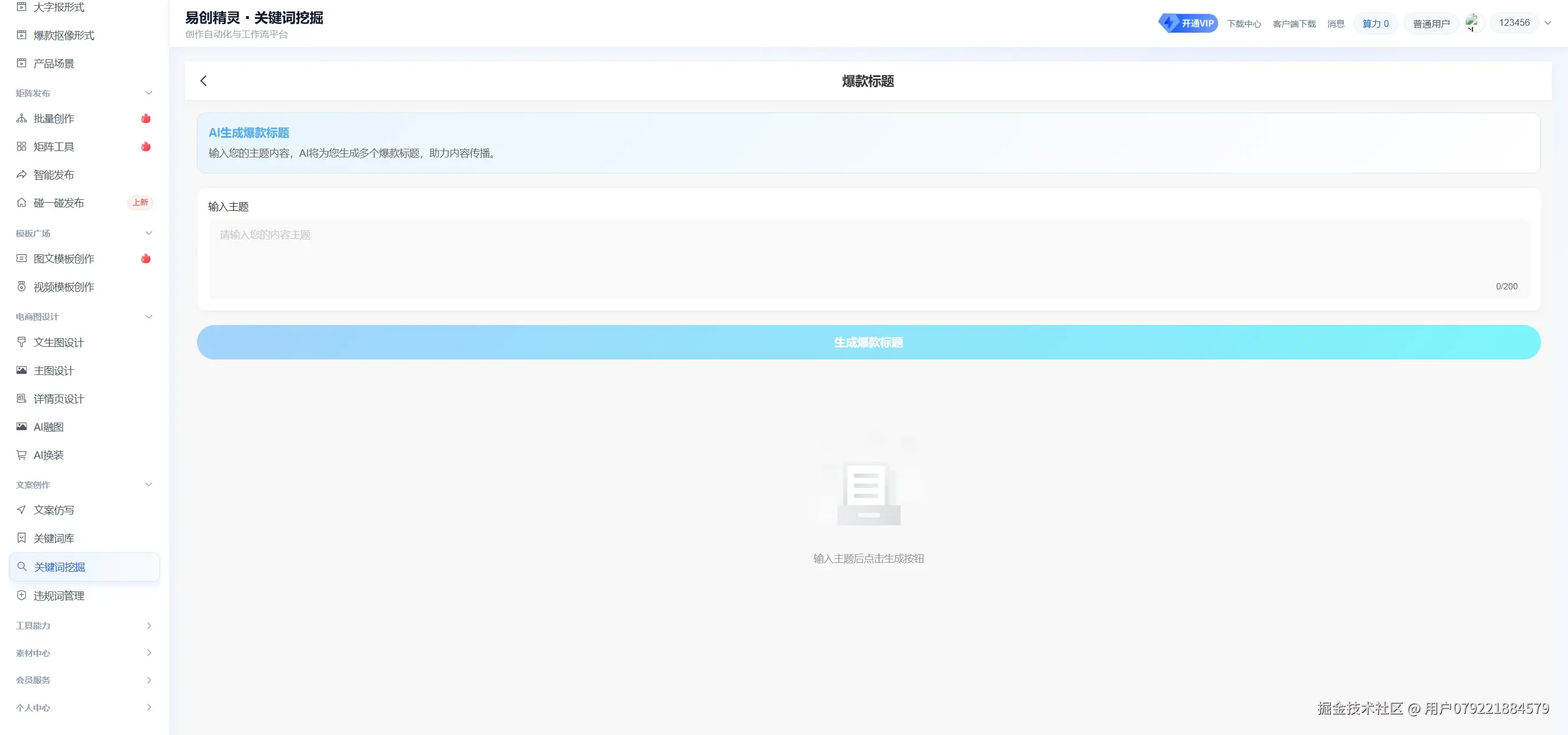Open 下载中心 link
This screenshot has height=735, width=1568.
click(1243, 24)
